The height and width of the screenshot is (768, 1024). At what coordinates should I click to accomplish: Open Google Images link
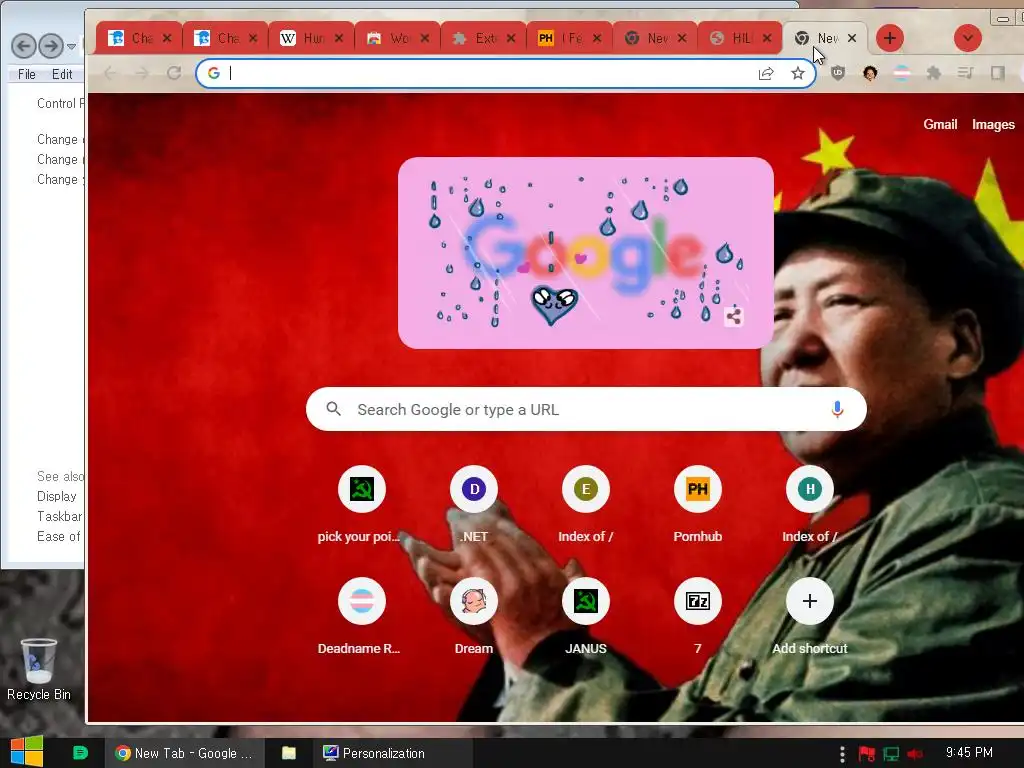point(993,124)
